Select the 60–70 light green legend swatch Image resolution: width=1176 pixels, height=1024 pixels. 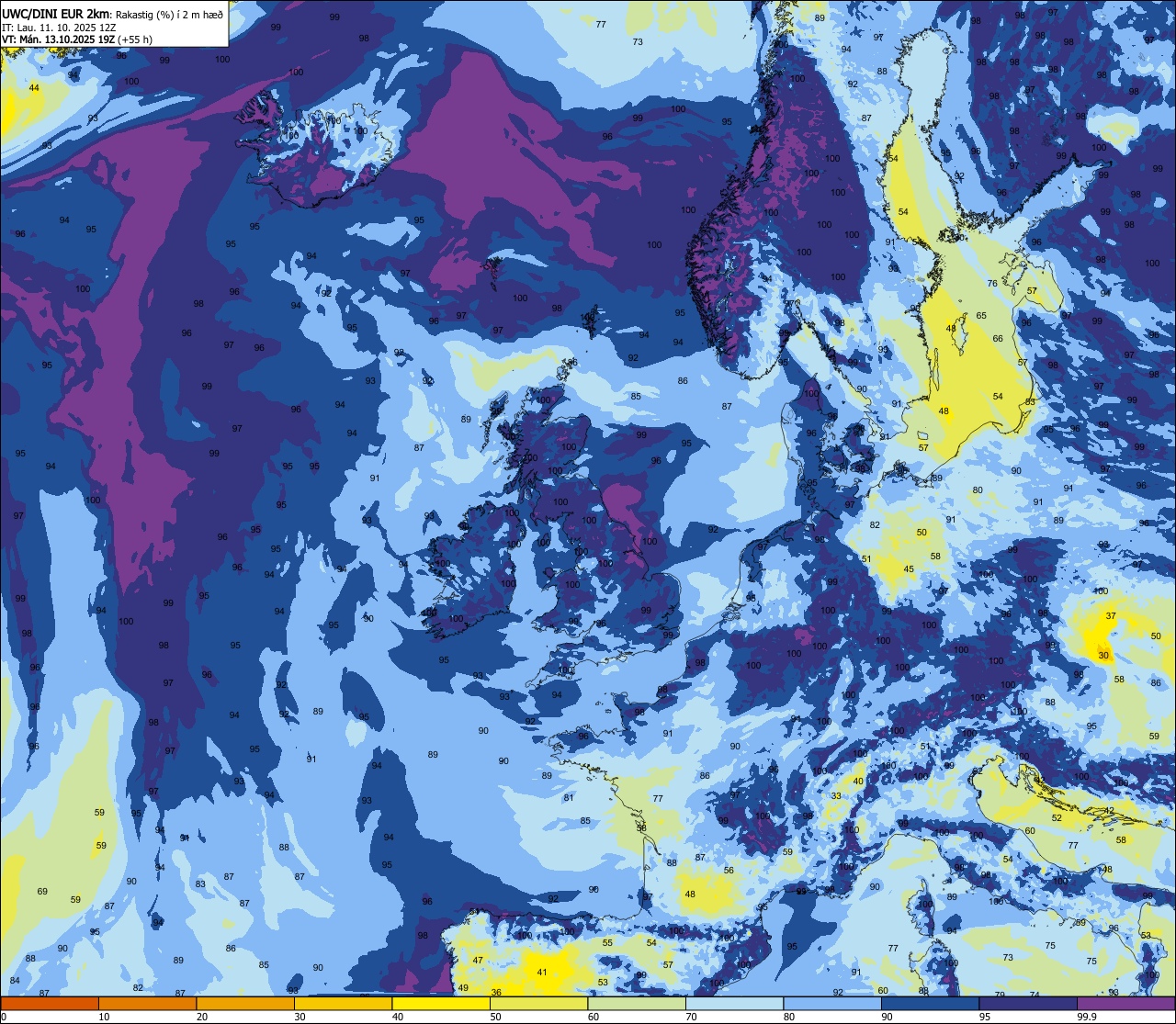[x=637, y=1004]
